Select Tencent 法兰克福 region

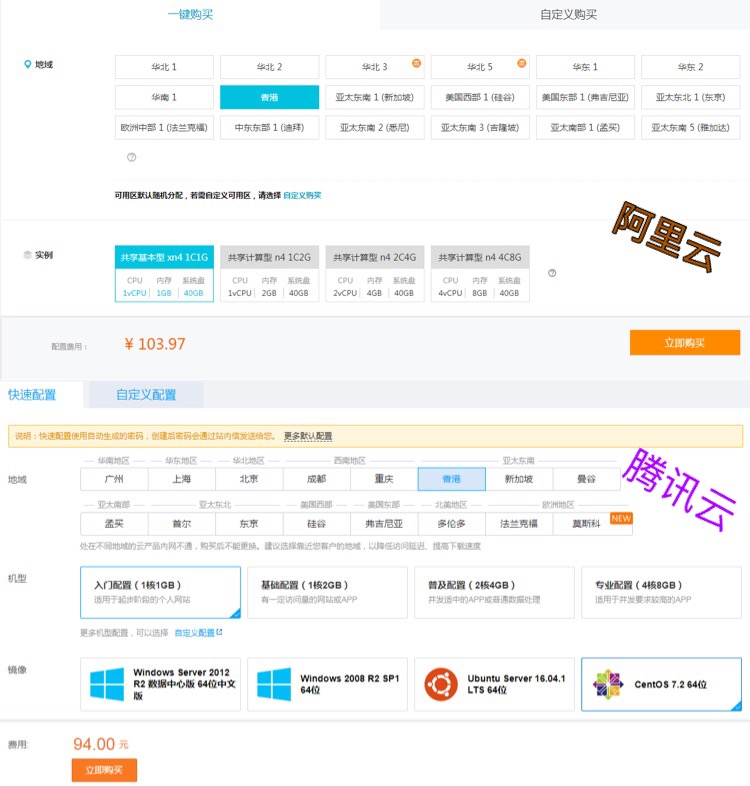519,524
